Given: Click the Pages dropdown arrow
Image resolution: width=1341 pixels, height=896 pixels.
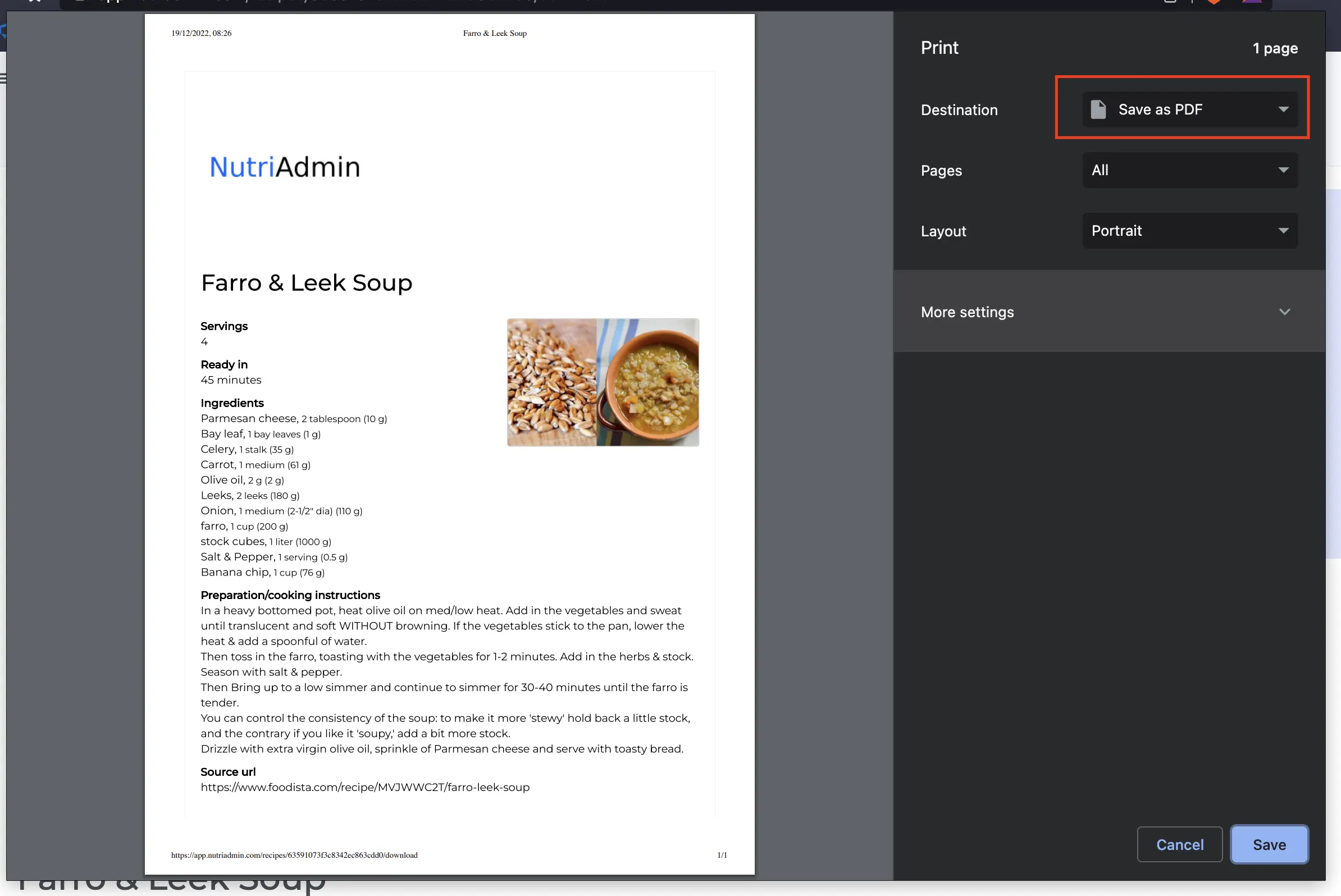Looking at the screenshot, I should pyautogui.click(x=1284, y=170).
